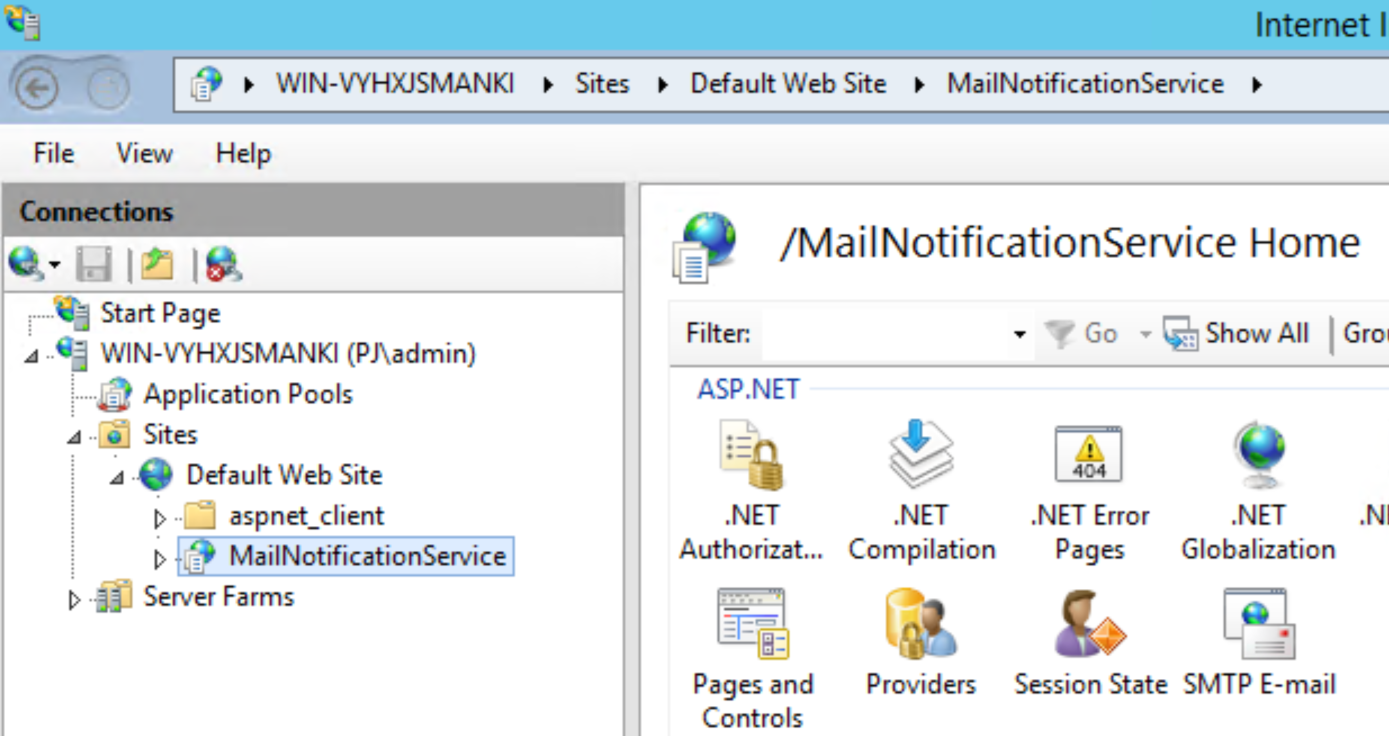
Task: Open the Go button dropdown arrow
Action: 1145,334
